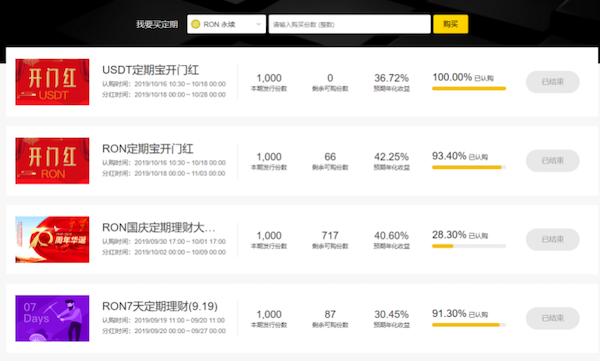This screenshot has height=361, width=600.
Task: Click 1,000 issued shares in USDT row
Action: coord(269,78)
